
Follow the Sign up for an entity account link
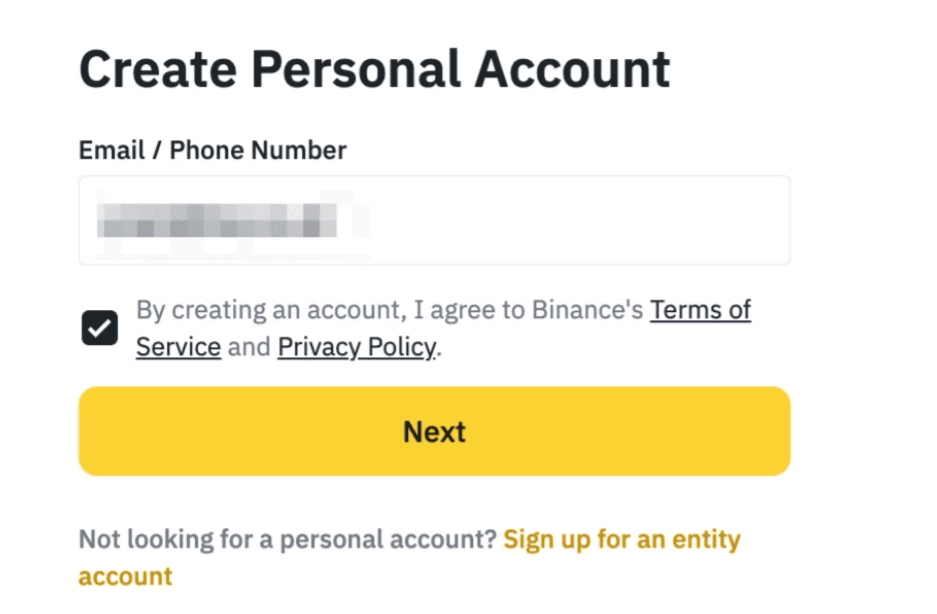621,540
